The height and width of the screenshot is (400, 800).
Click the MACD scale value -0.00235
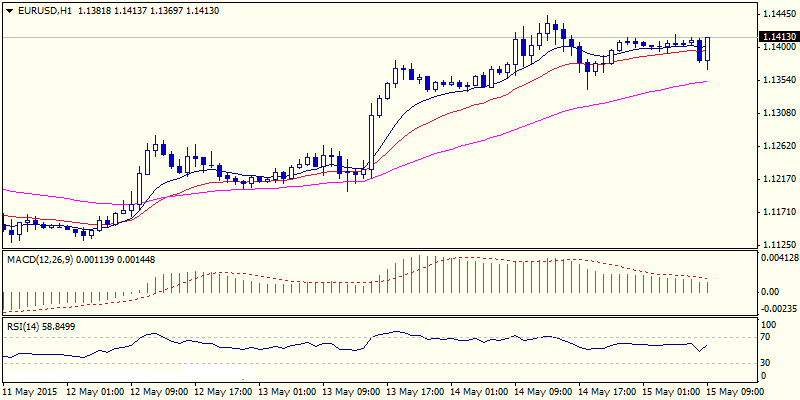click(x=777, y=308)
